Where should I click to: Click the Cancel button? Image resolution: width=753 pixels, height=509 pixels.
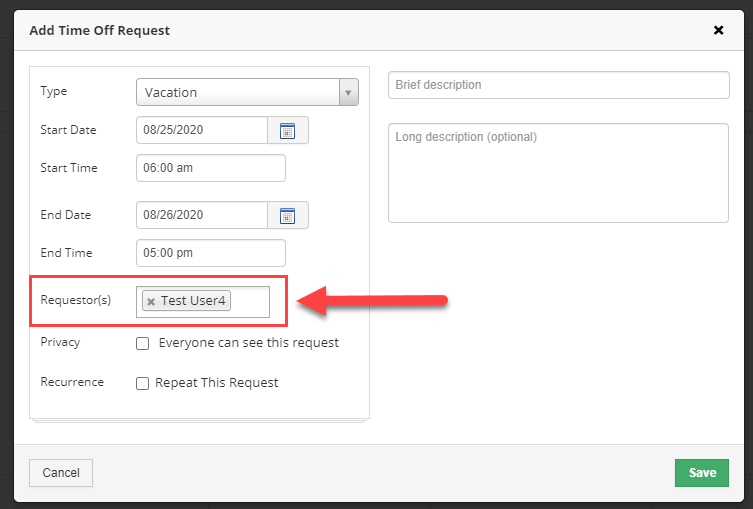(x=61, y=472)
